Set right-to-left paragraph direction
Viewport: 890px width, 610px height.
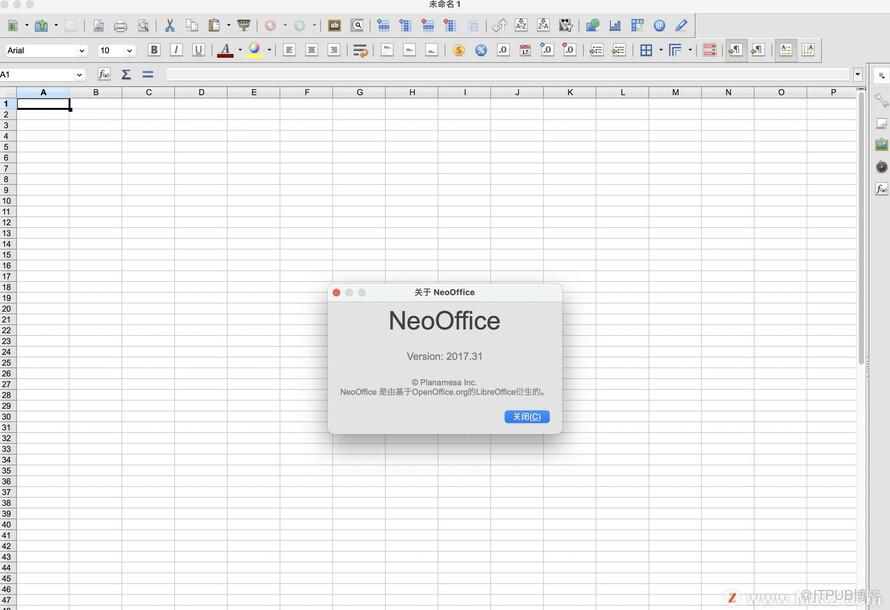758,51
